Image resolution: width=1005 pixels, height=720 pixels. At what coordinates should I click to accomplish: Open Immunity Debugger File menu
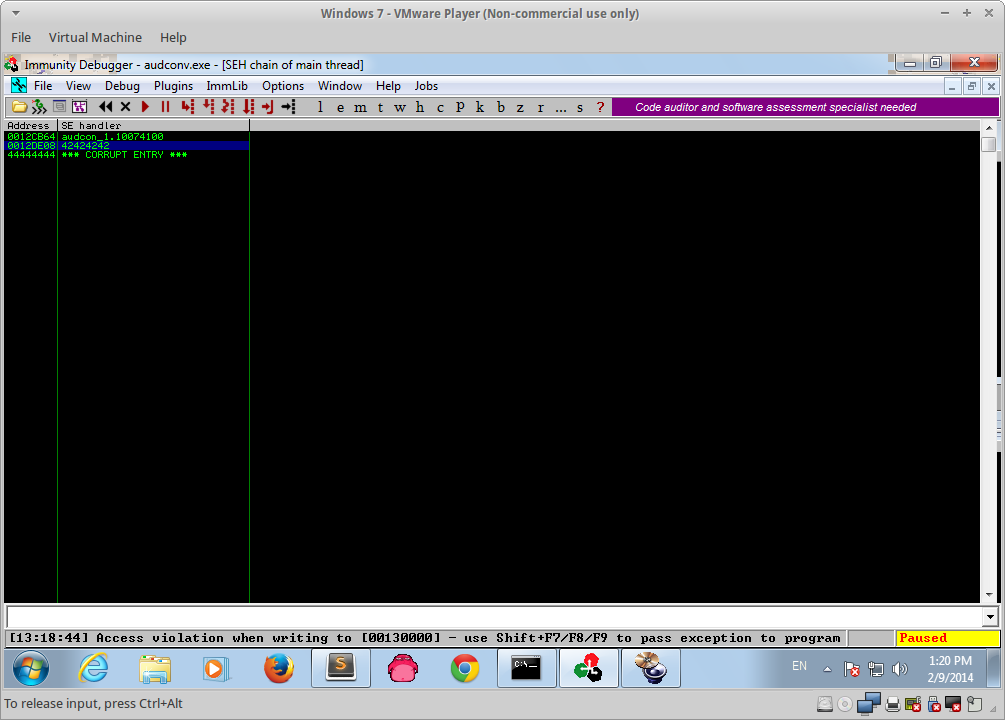(x=43, y=86)
